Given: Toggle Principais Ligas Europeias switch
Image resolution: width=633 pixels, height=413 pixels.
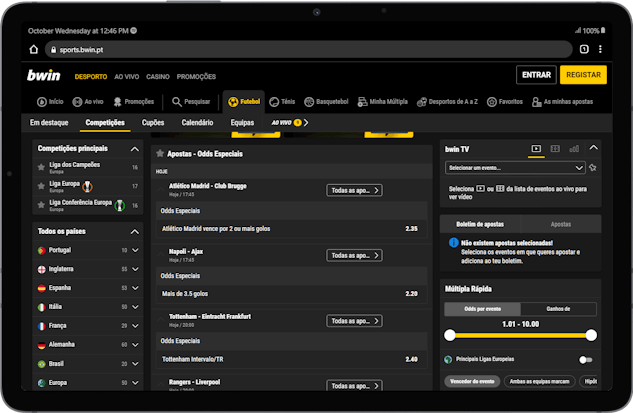Looking at the screenshot, I should (585, 359).
